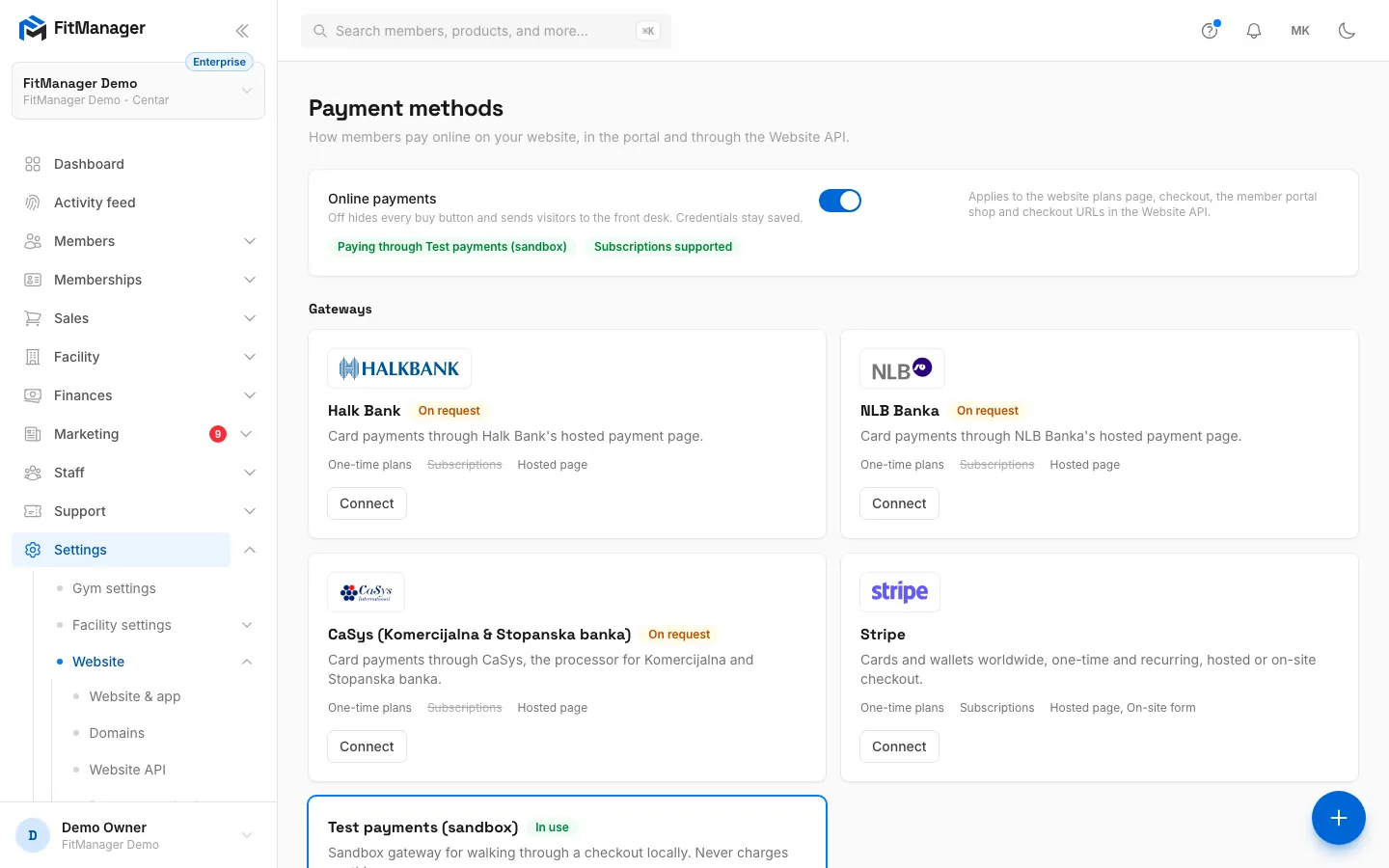
Task: Click the Settings gear icon
Action: tap(33, 550)
